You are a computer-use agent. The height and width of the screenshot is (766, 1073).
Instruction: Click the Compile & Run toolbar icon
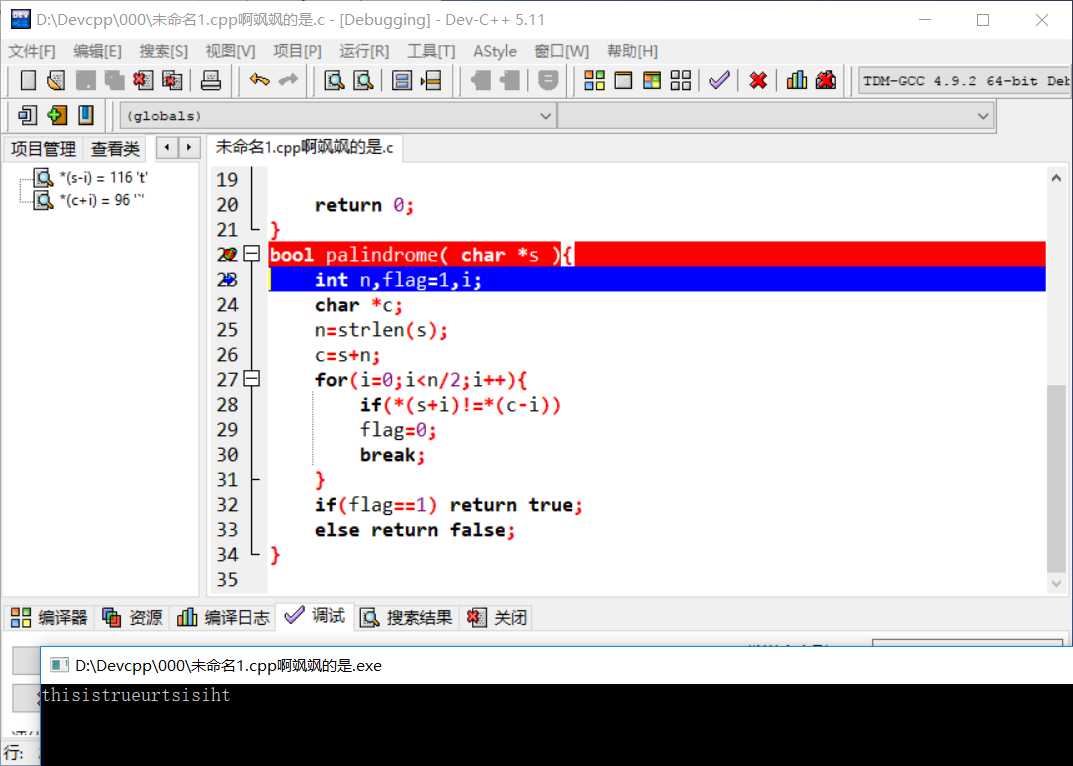tap(652, 81)
